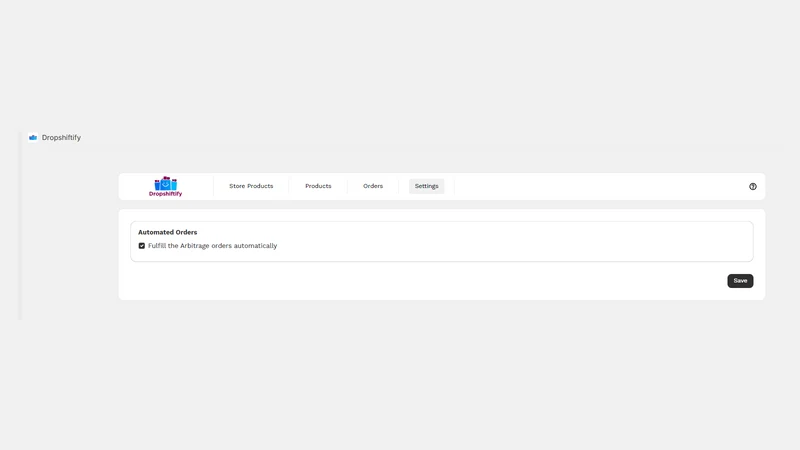Click the Dropshiftify shopping bags logo
The height and width of the screenshot is (450, 800).
pos(165,186)
